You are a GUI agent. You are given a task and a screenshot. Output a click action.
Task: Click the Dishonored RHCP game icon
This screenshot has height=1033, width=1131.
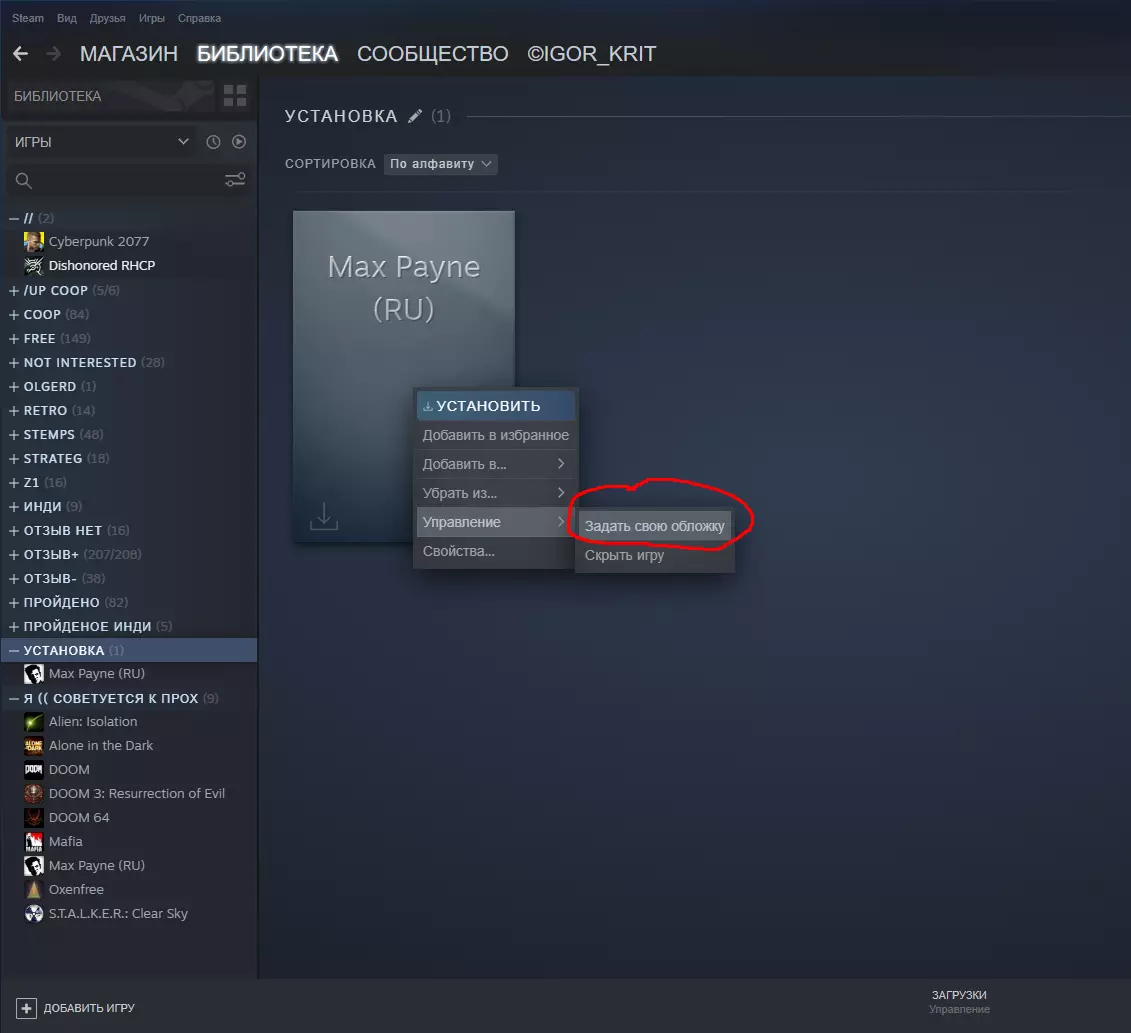coord(34,265)
